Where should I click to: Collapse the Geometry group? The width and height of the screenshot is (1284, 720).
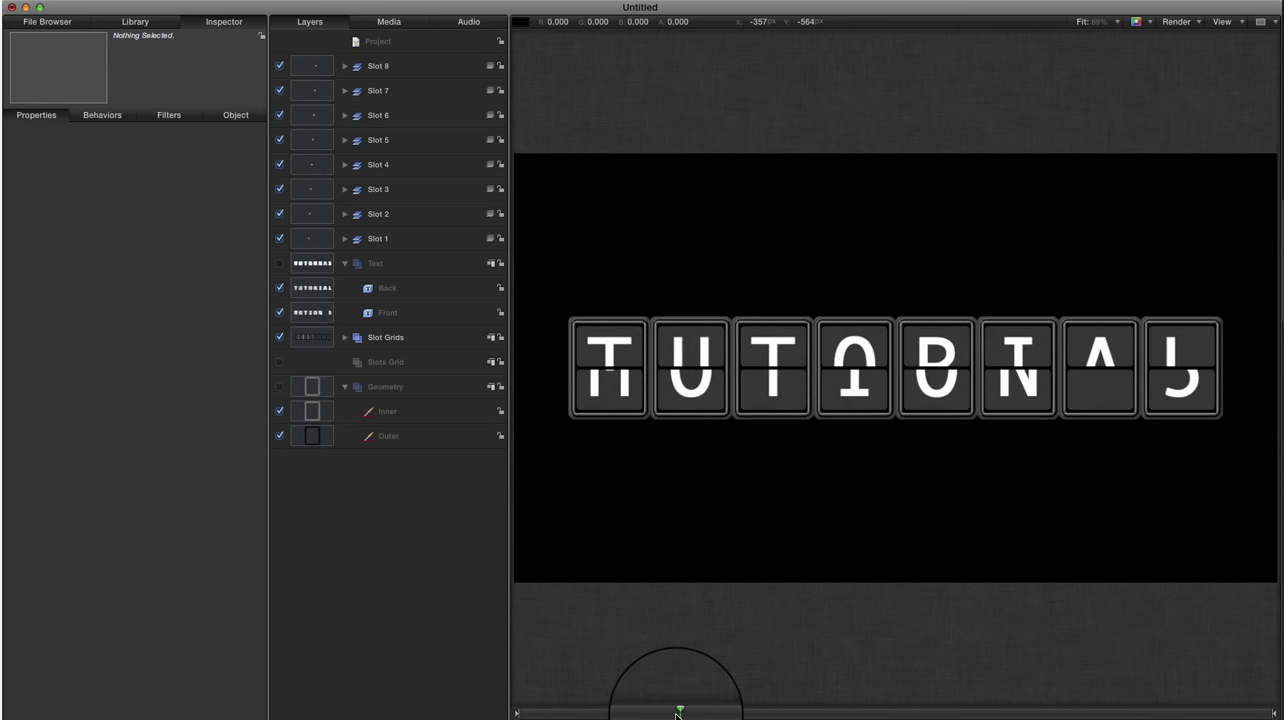(345, 387)
